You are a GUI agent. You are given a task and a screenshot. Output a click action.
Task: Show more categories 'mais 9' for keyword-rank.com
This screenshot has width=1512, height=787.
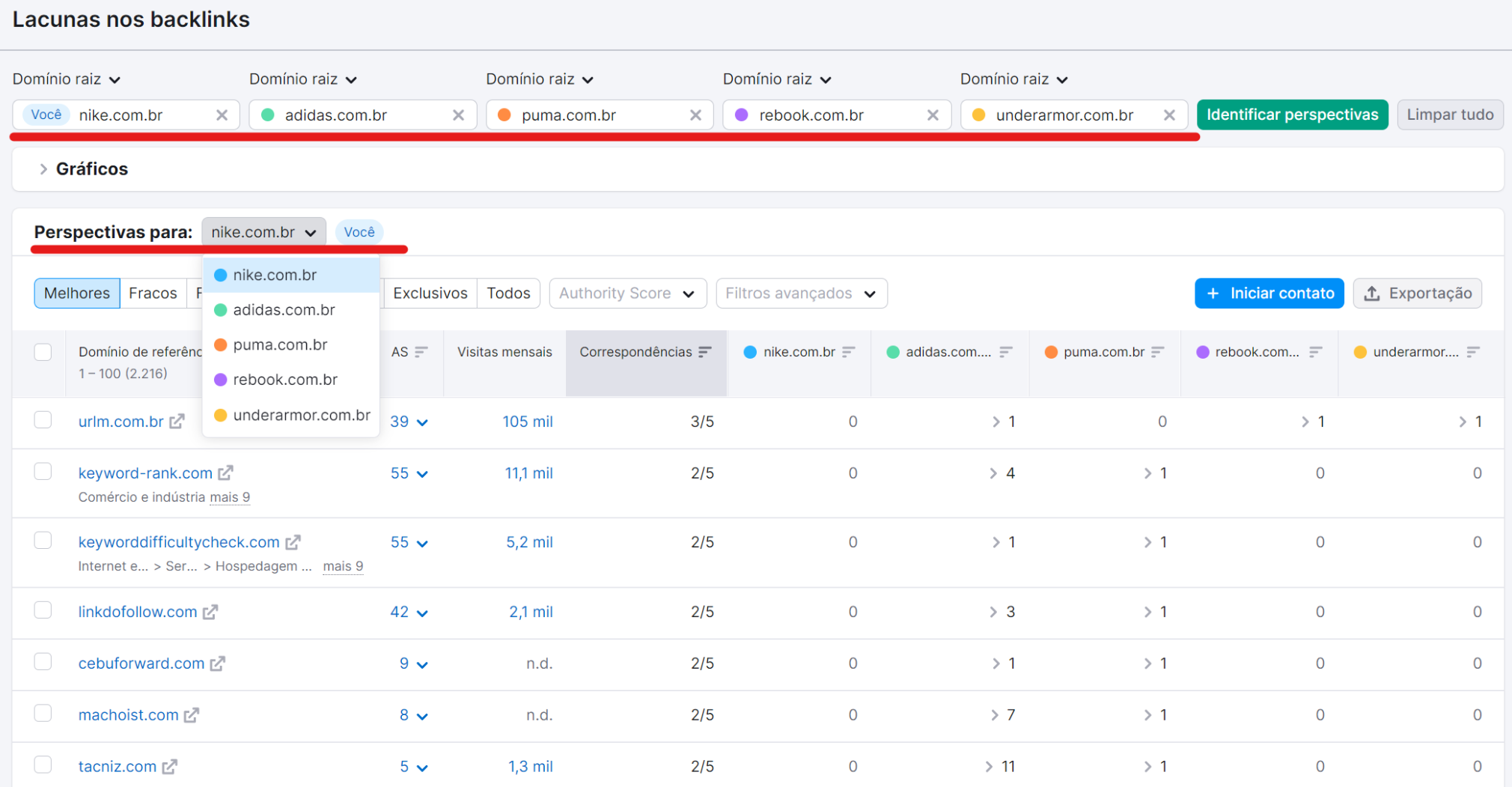(230, 497)
